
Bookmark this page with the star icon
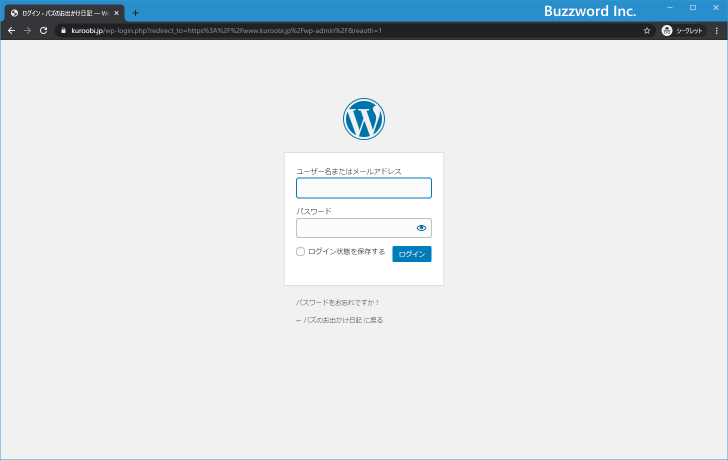[647, 31]
